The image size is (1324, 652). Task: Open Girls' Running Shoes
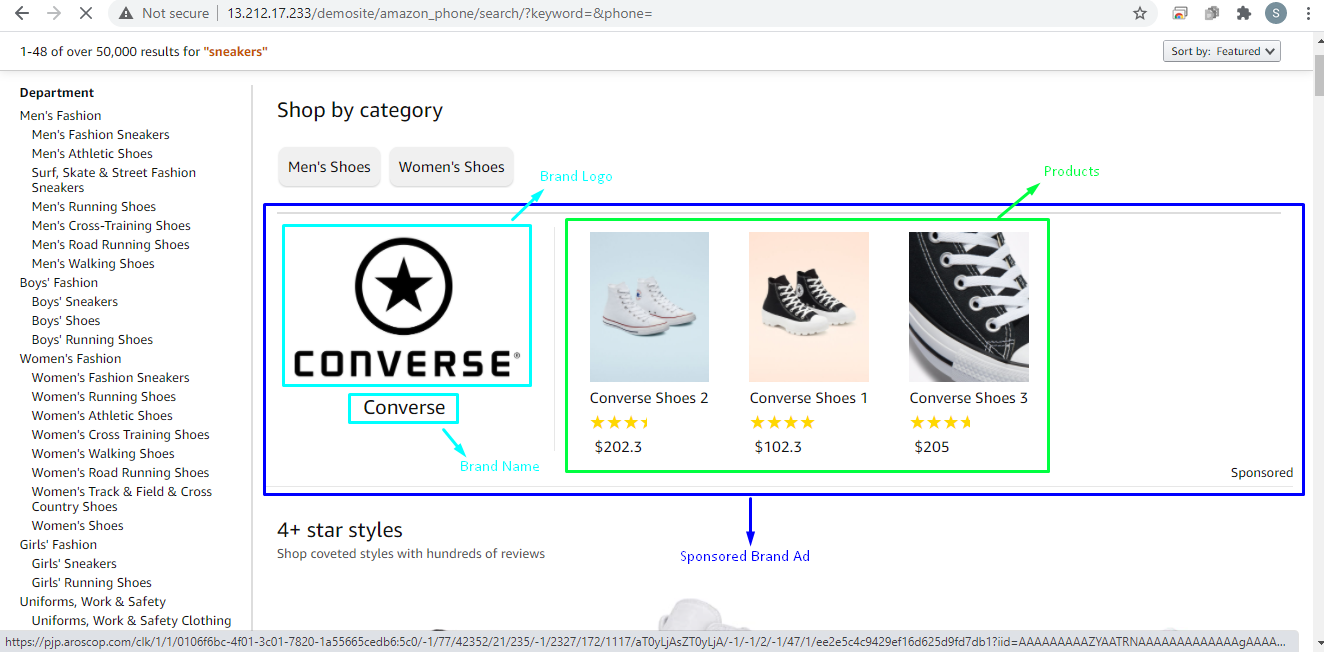92,583
